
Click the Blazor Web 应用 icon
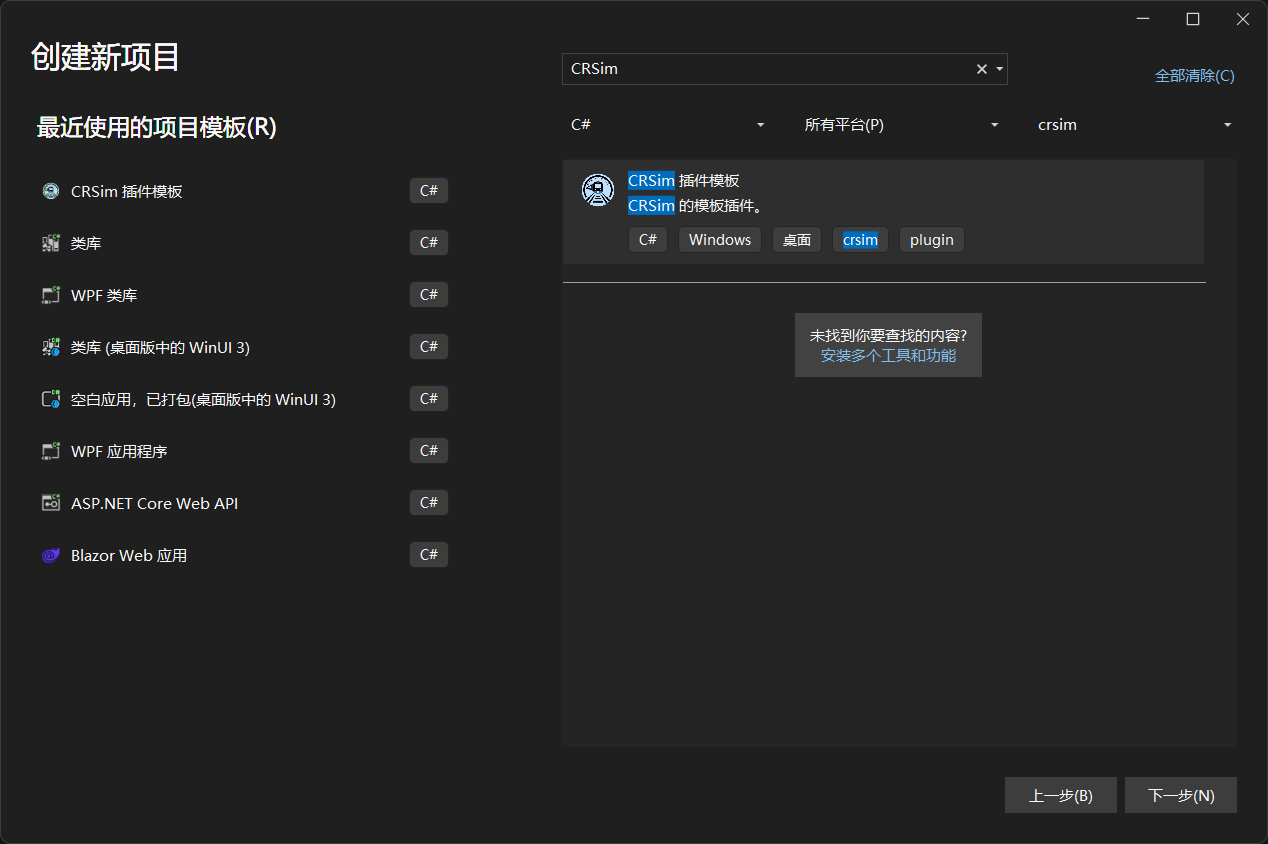coord(51,555)
